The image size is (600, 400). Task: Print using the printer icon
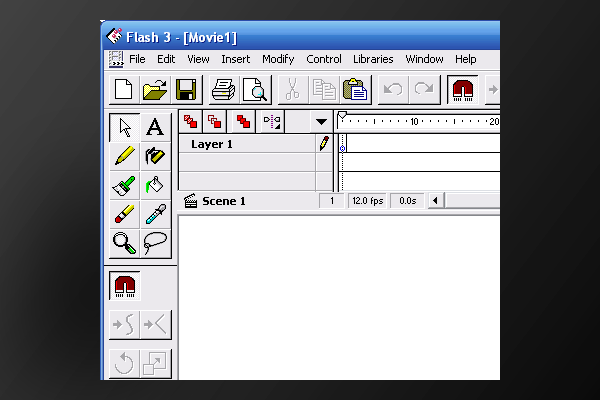[x=224, y=90]
